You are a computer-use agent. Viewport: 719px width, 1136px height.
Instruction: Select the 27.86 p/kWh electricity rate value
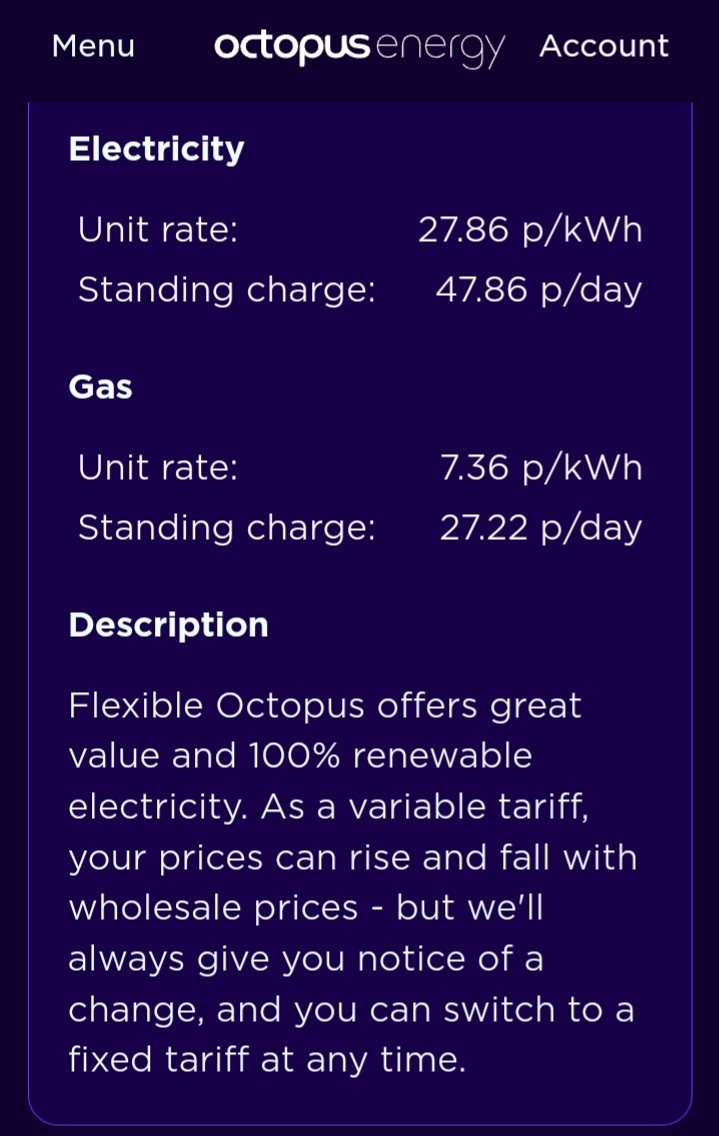tap(531, 230)
